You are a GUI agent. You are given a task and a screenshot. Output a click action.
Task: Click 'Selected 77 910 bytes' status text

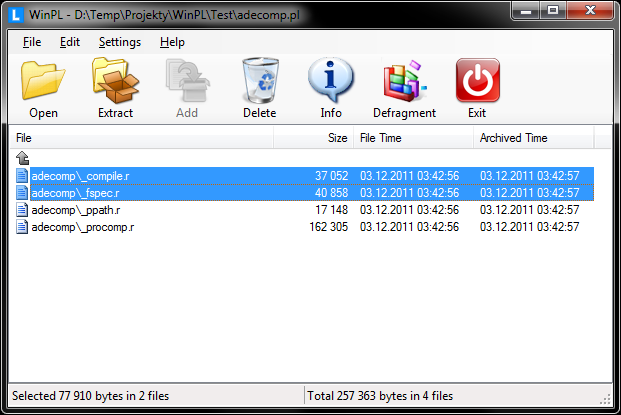coord(90,396)
